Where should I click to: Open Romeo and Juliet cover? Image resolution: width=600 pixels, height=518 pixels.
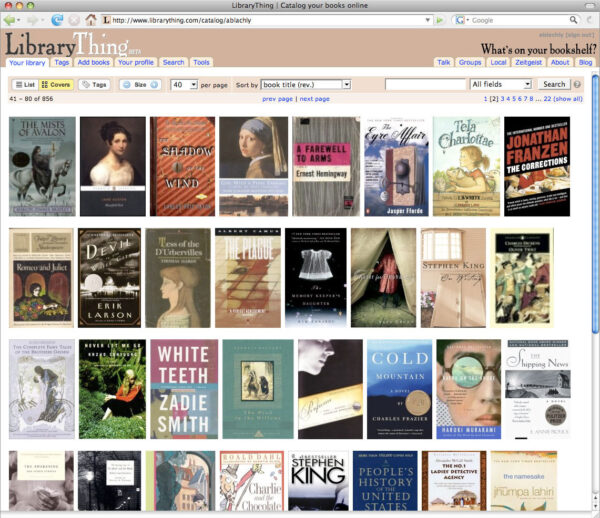pyautogui.click(x=41, y=278)
